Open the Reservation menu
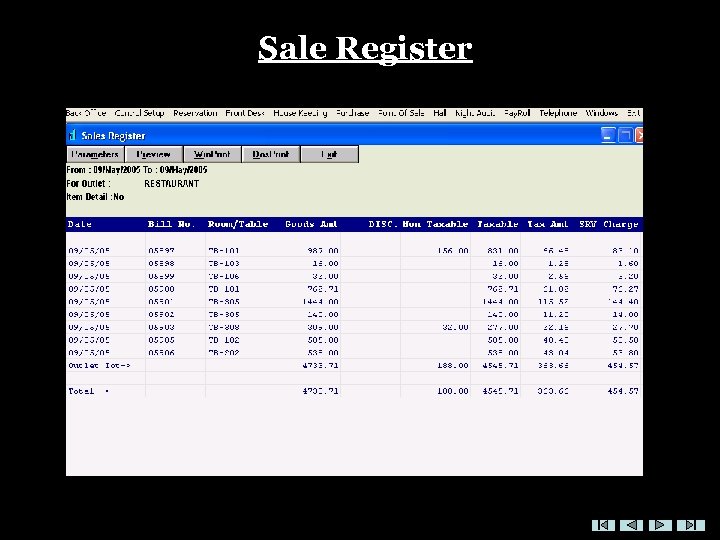Image resolution: width=720 pixels, height=540 pixels. (x=195, y=113)
